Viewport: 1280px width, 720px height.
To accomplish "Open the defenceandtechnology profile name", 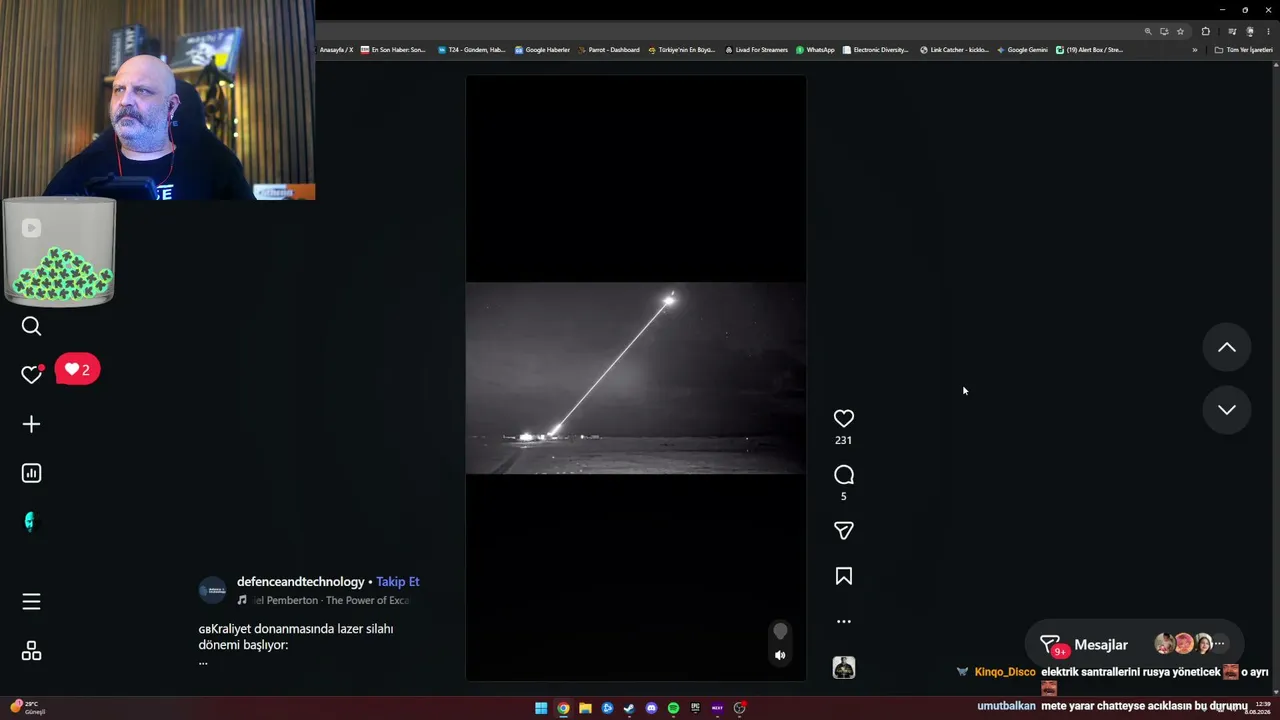I will (301, 582).
